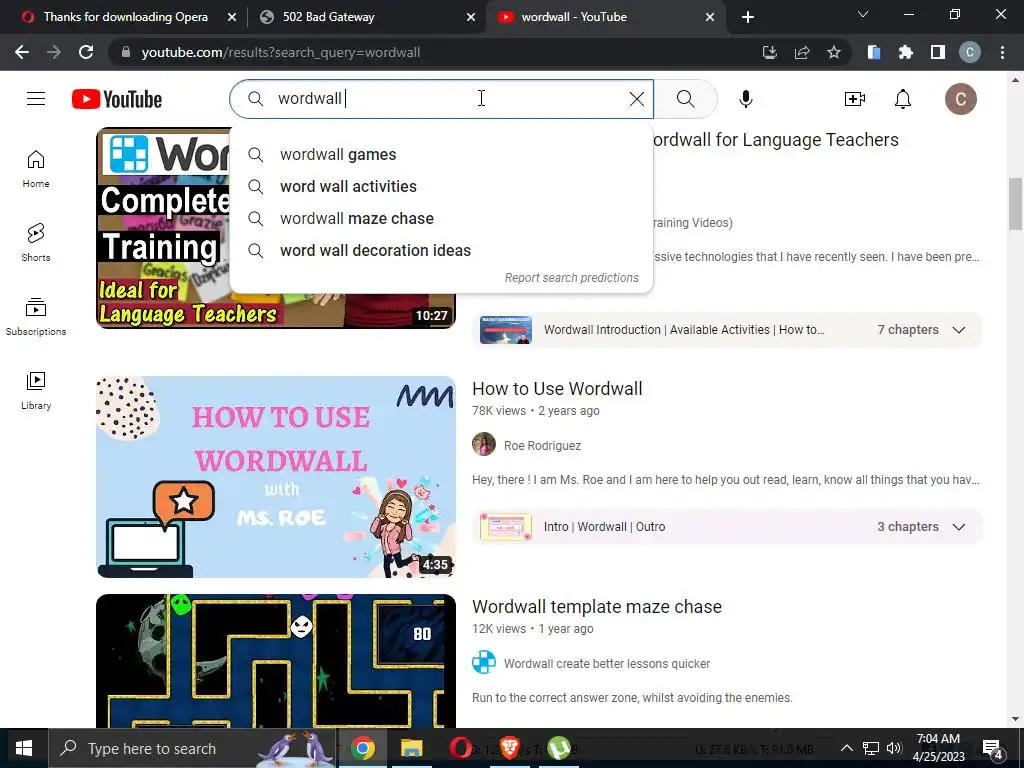Open the maze chase video thumbnail

coord(276,660)
